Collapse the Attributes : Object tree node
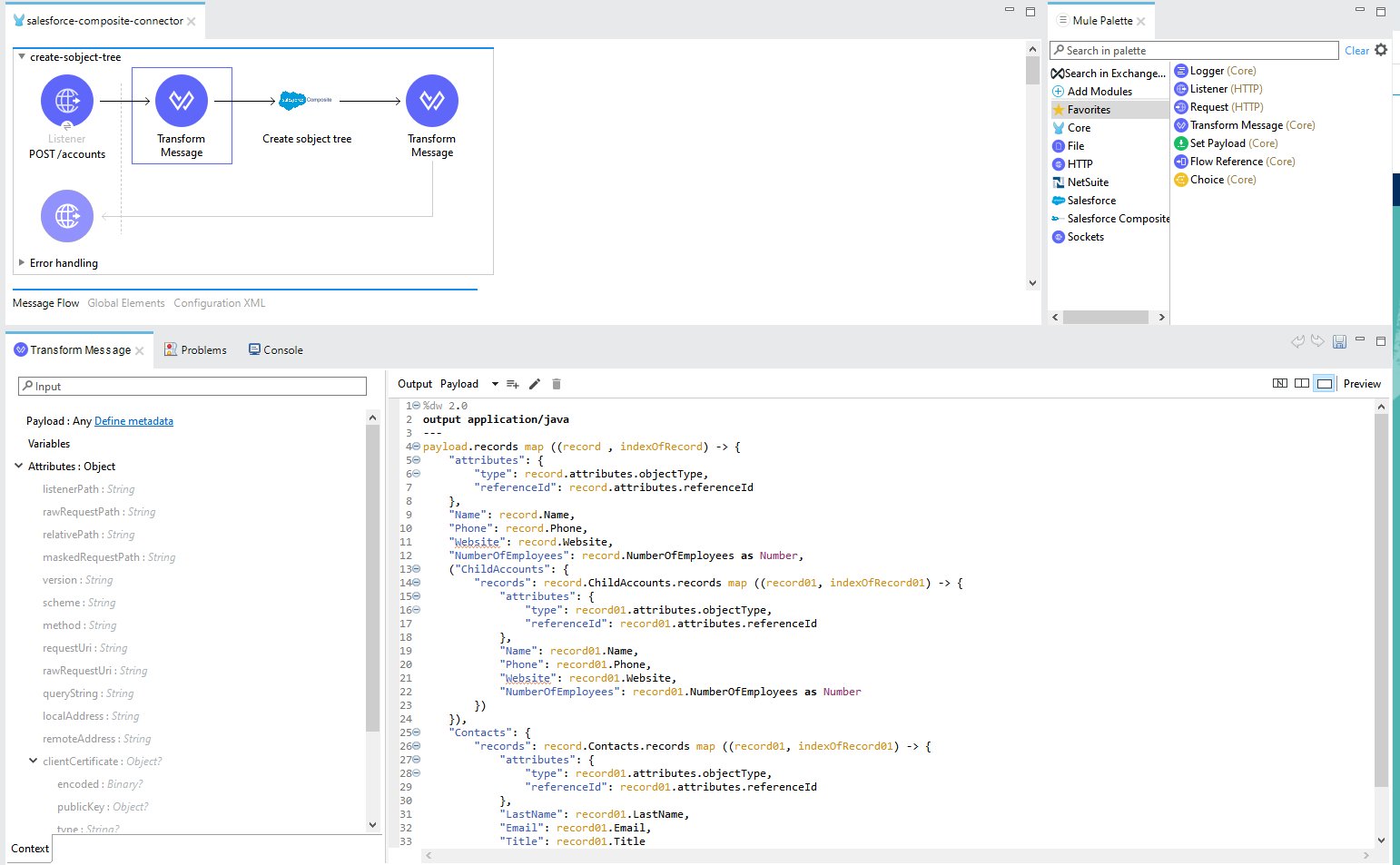Viewport: 1400px width, 865px height. [19, 466]
